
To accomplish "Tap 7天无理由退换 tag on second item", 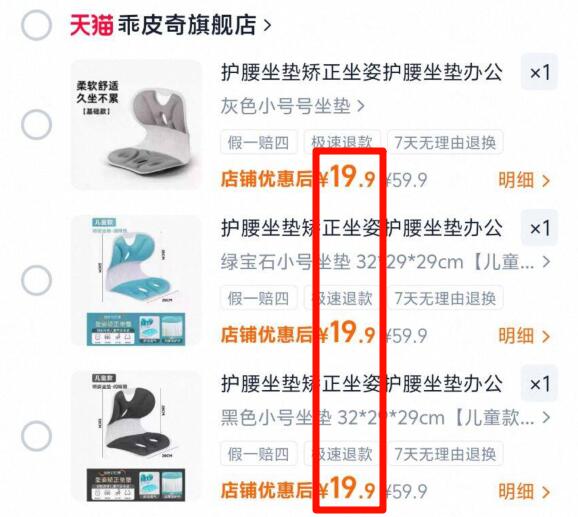I will click(x=445, y=298).
